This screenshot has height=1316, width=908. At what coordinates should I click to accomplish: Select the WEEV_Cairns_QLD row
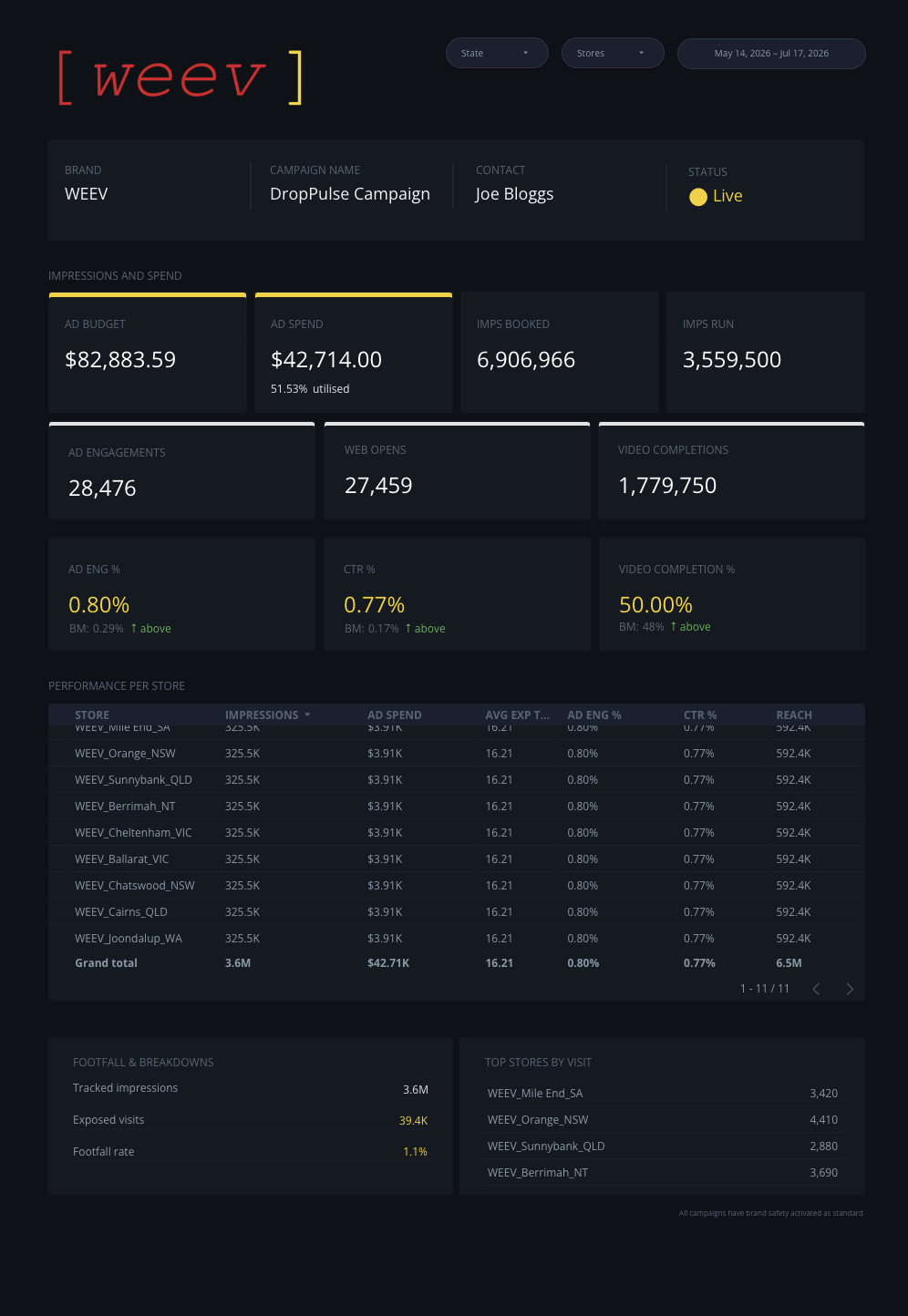[456, 912]
